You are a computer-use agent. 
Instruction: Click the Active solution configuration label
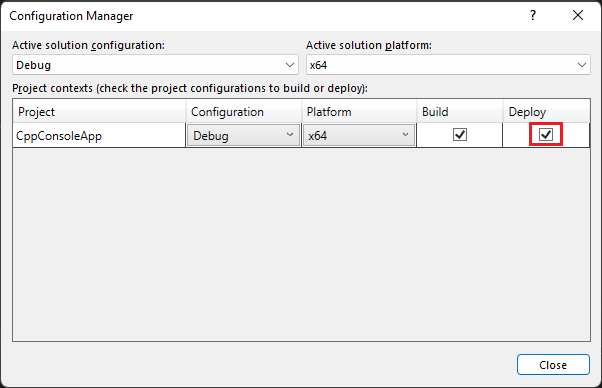pos(88,45)
